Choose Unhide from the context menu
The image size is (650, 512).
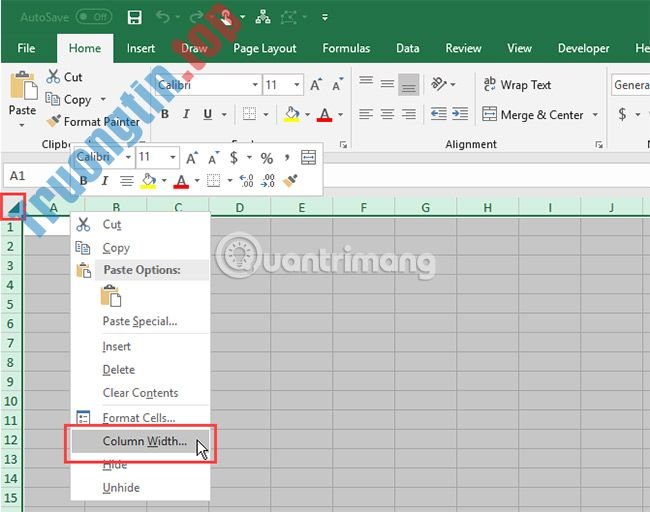pyautogui.click(x=141, y=488)
